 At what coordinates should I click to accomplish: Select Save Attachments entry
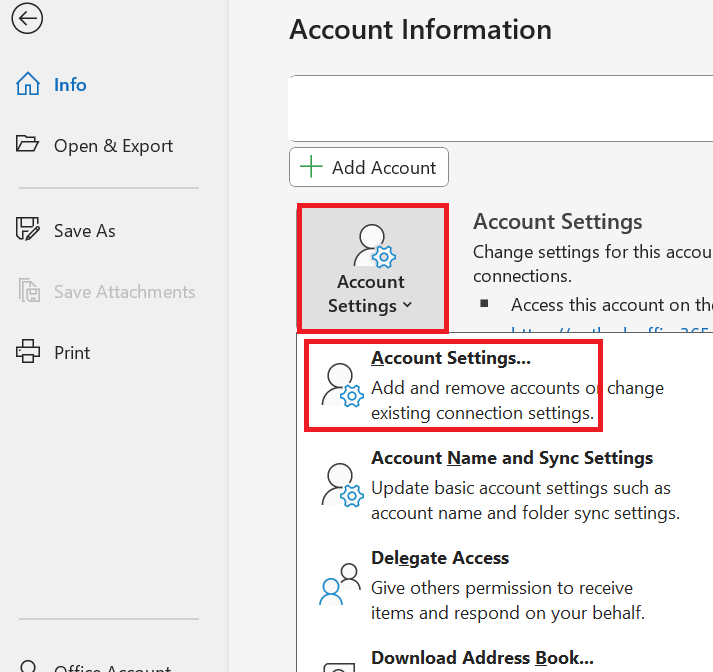point(125,292)
